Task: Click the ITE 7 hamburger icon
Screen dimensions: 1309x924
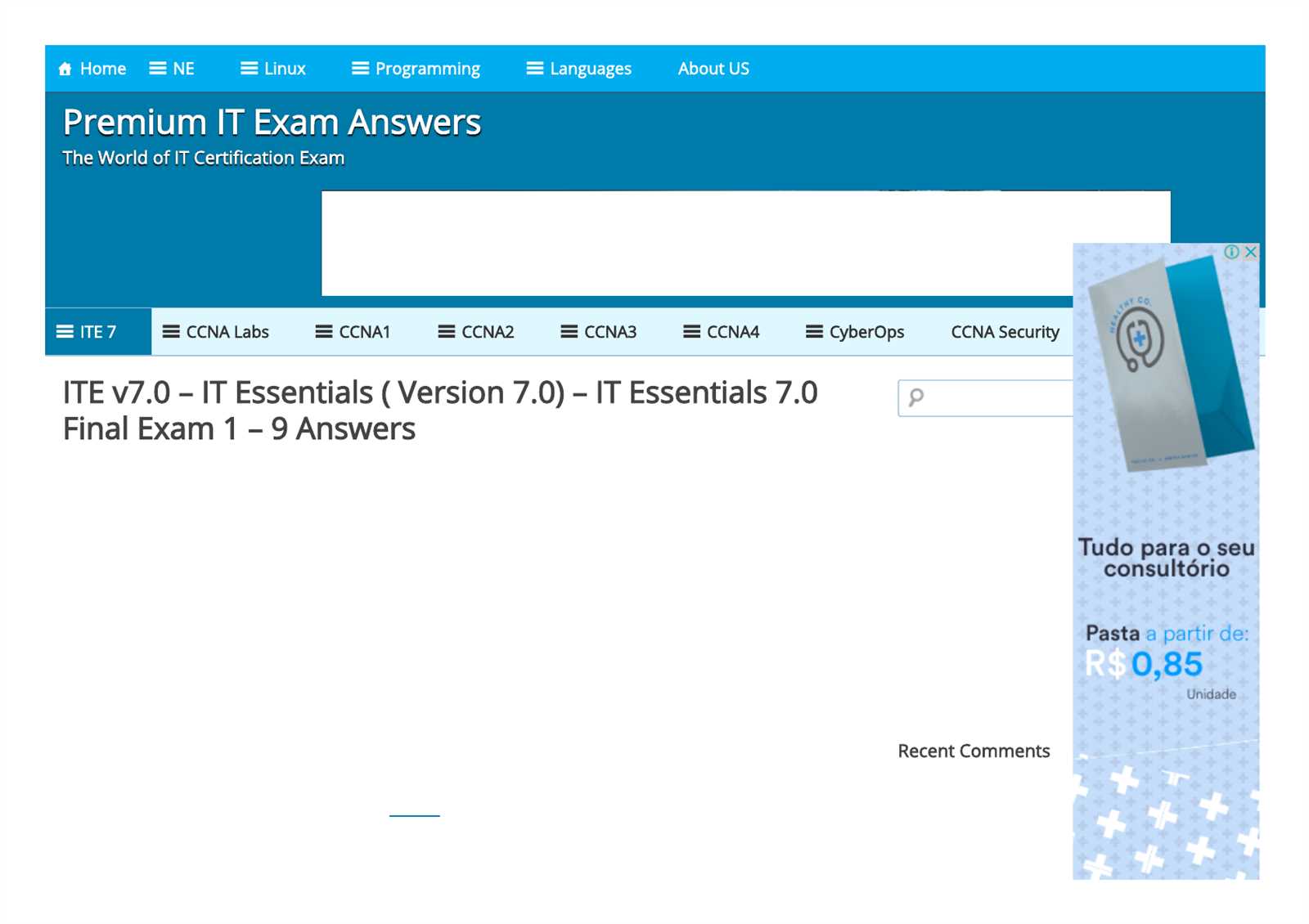Action: 65,332
